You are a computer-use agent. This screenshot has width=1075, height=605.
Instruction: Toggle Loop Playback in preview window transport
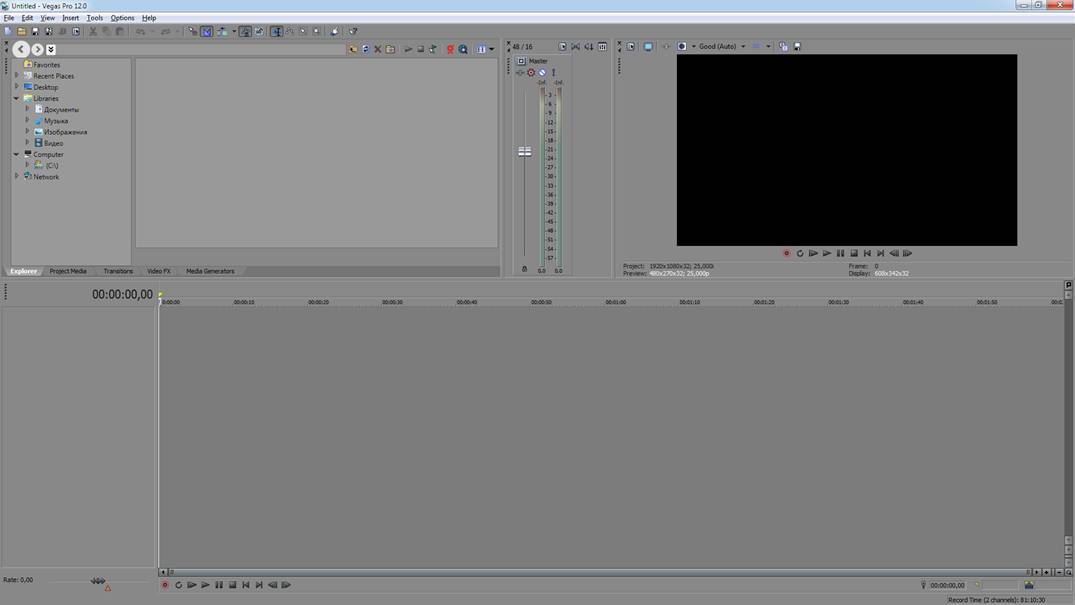click(799, 253)
